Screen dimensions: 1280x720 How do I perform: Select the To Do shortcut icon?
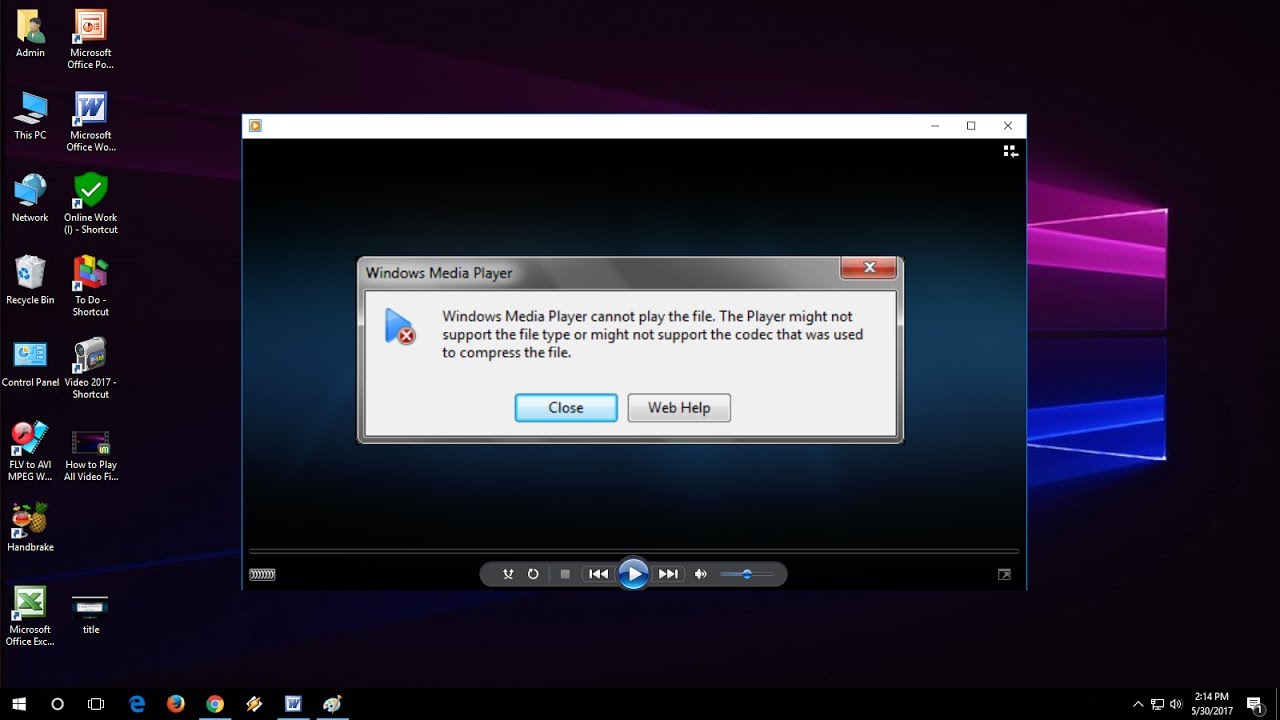[90, 287]
